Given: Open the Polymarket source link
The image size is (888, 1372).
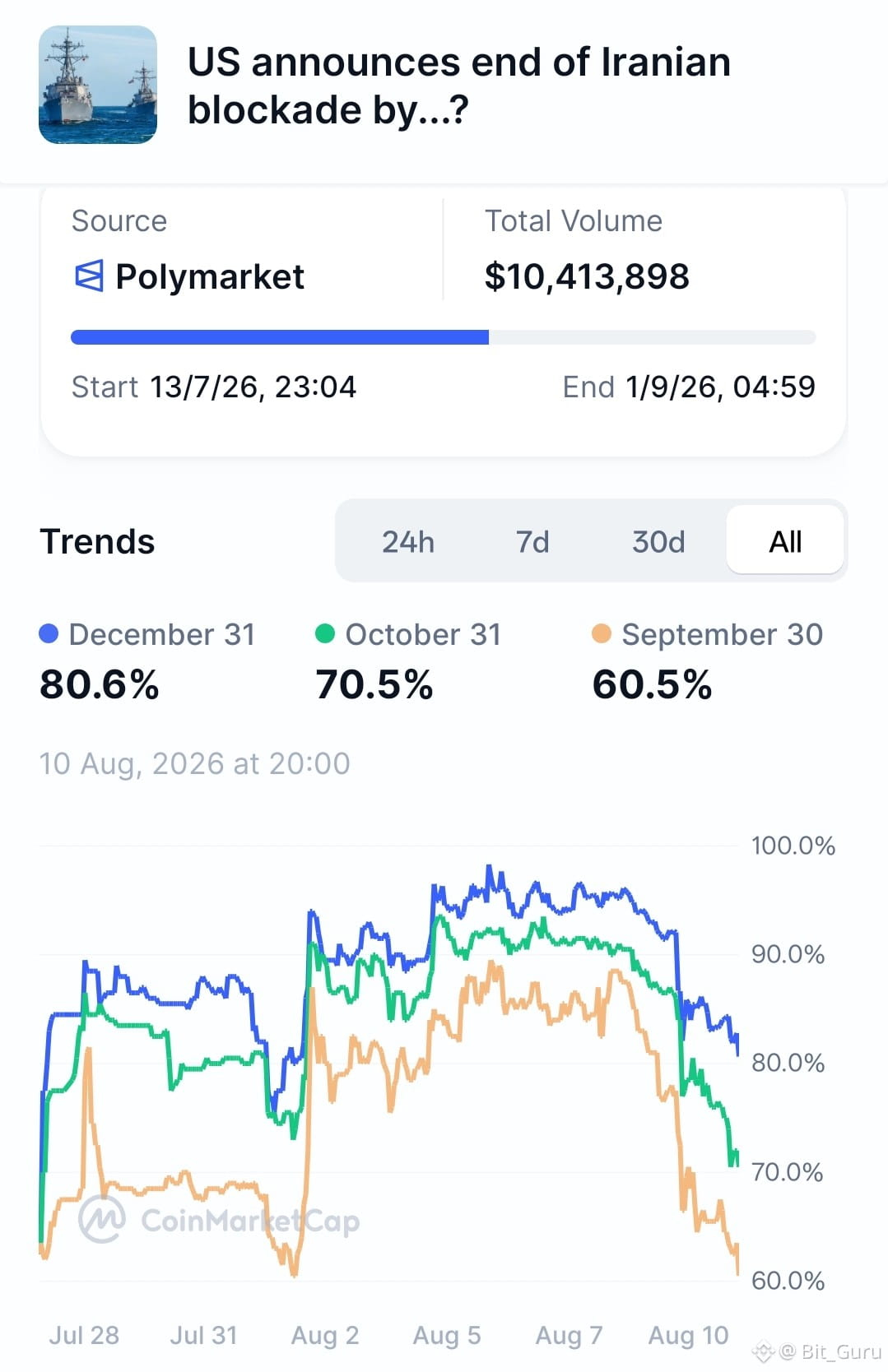Looking at the screenshot, I should [x=210, y=276].
